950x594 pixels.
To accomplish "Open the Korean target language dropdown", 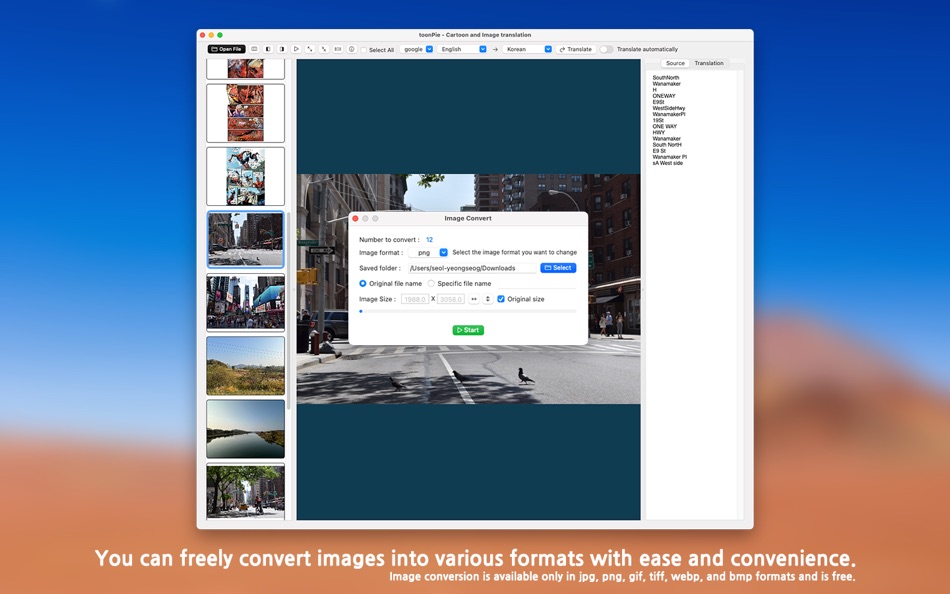I will click(528, 49).
